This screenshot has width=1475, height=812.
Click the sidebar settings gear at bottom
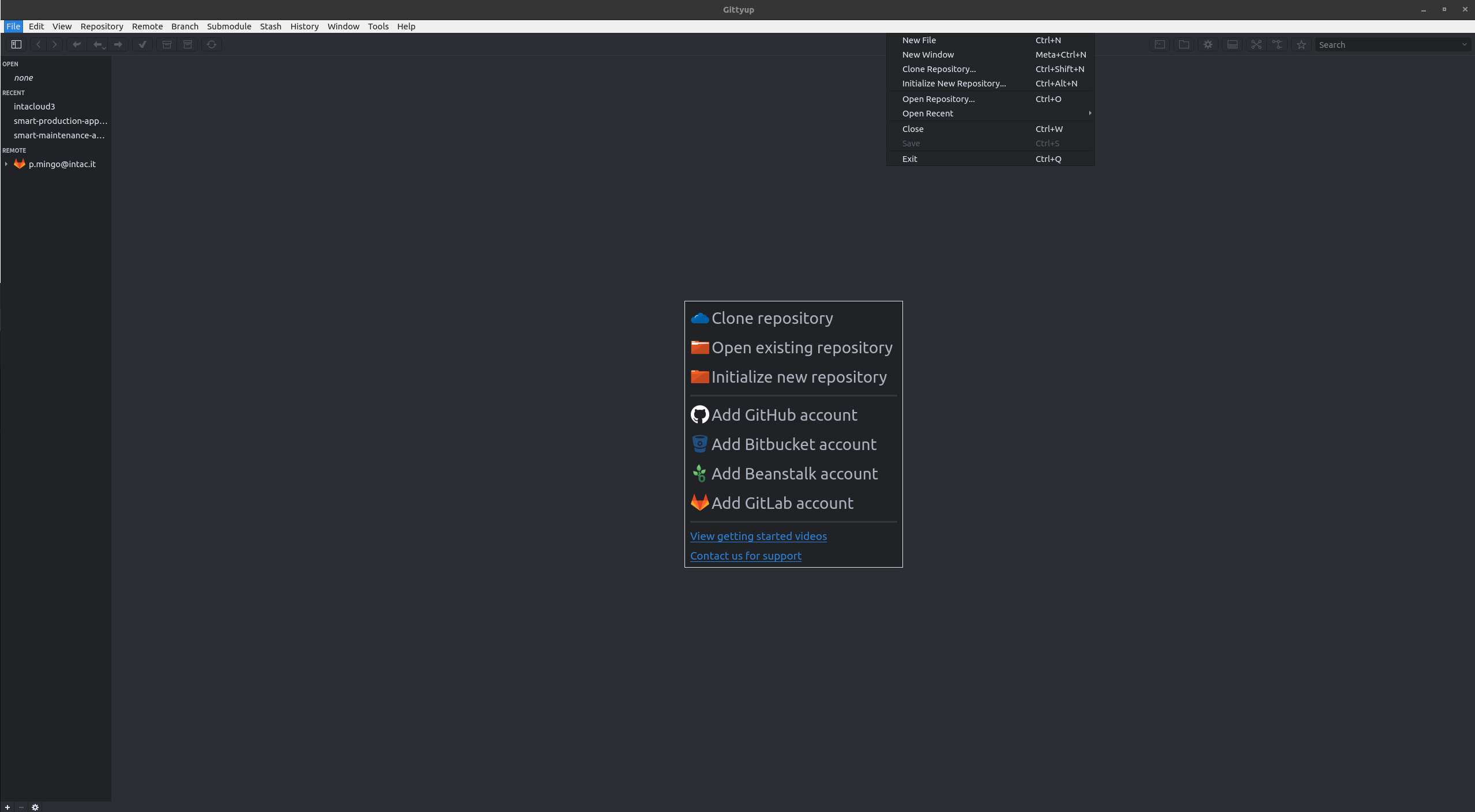pyautogui.click(x=35, y=807)
